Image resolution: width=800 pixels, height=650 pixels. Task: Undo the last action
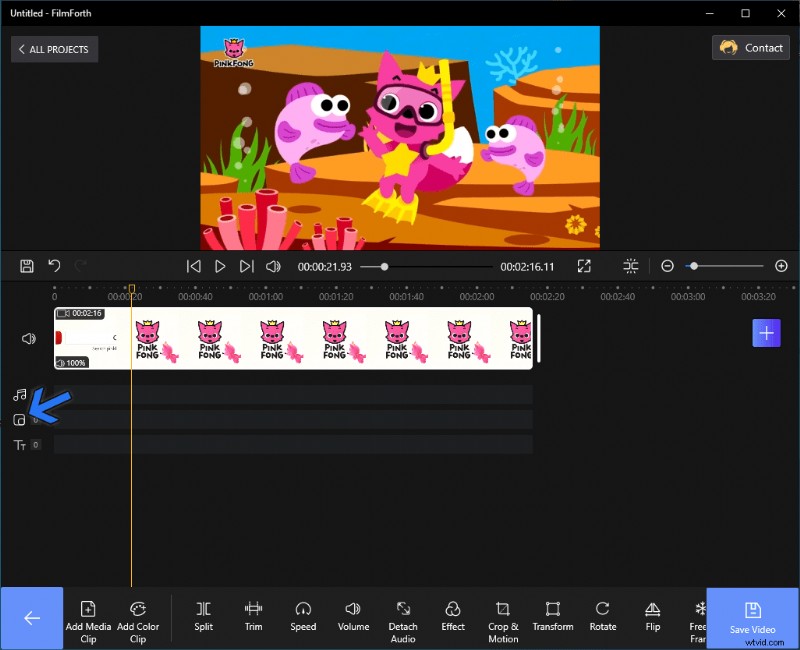tap(54, 265)
